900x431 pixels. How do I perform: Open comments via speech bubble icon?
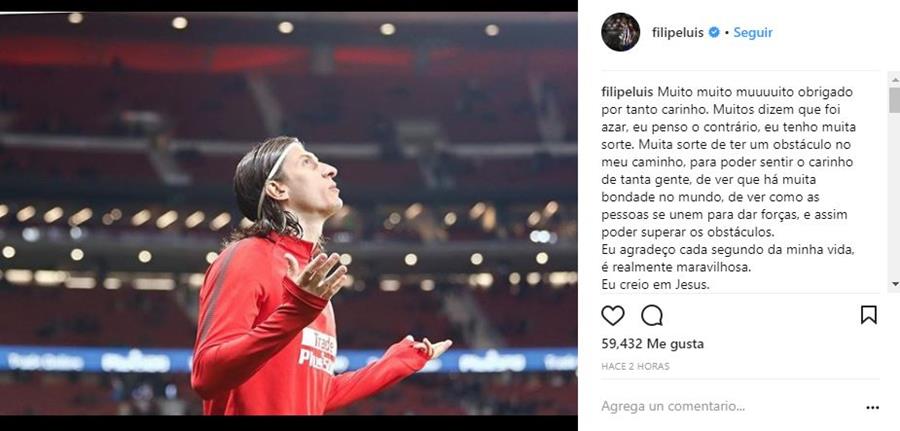click(651, 315)
